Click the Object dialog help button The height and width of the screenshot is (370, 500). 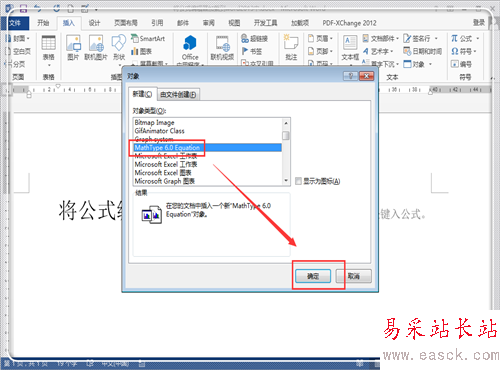pos(350,76)
